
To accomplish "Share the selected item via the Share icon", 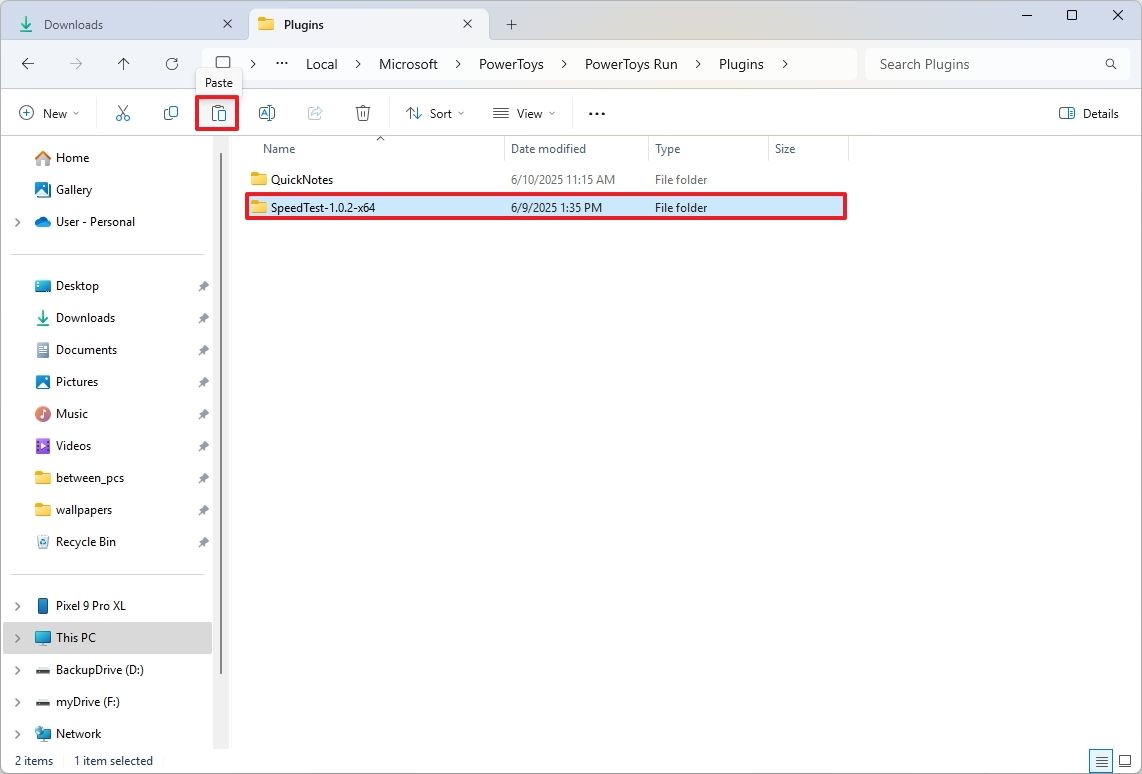I will coord(314,113).
